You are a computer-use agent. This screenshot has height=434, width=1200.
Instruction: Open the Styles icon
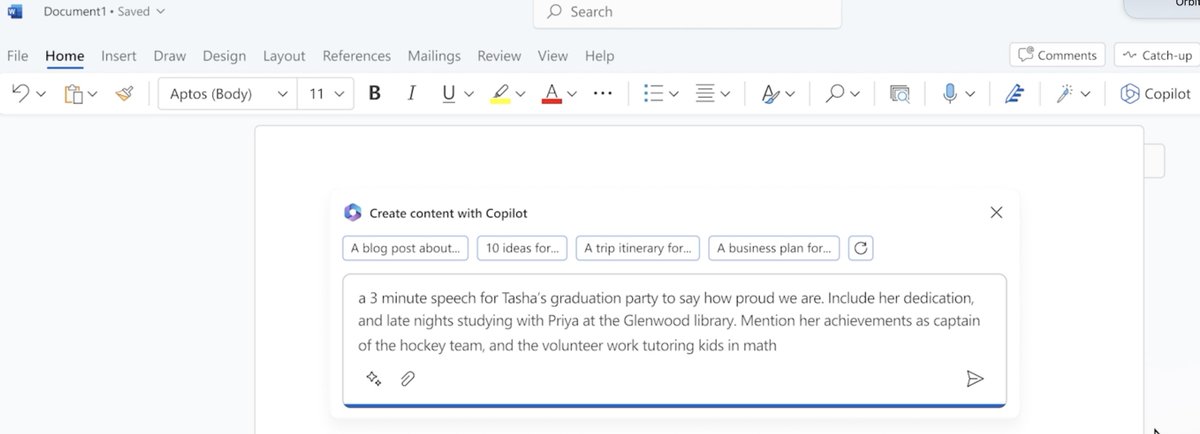click(770, 94)
